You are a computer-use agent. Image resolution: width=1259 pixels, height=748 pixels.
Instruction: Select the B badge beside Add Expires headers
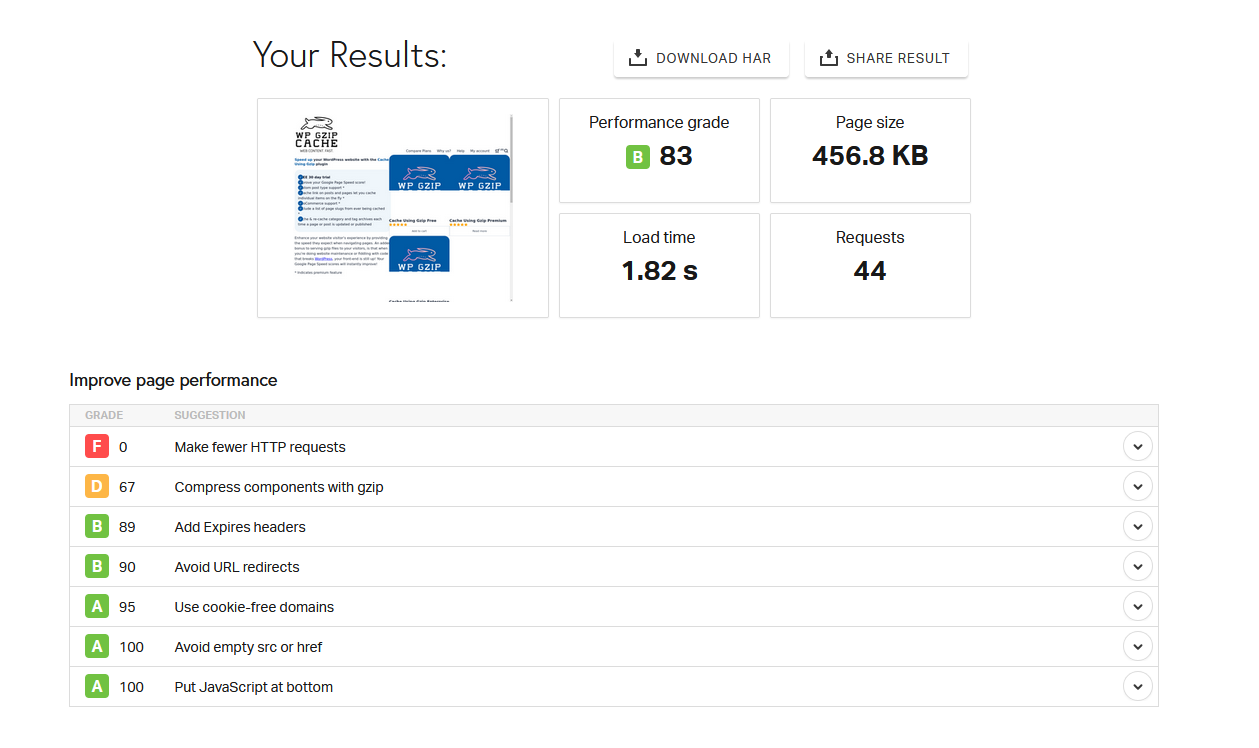point(96,526)
